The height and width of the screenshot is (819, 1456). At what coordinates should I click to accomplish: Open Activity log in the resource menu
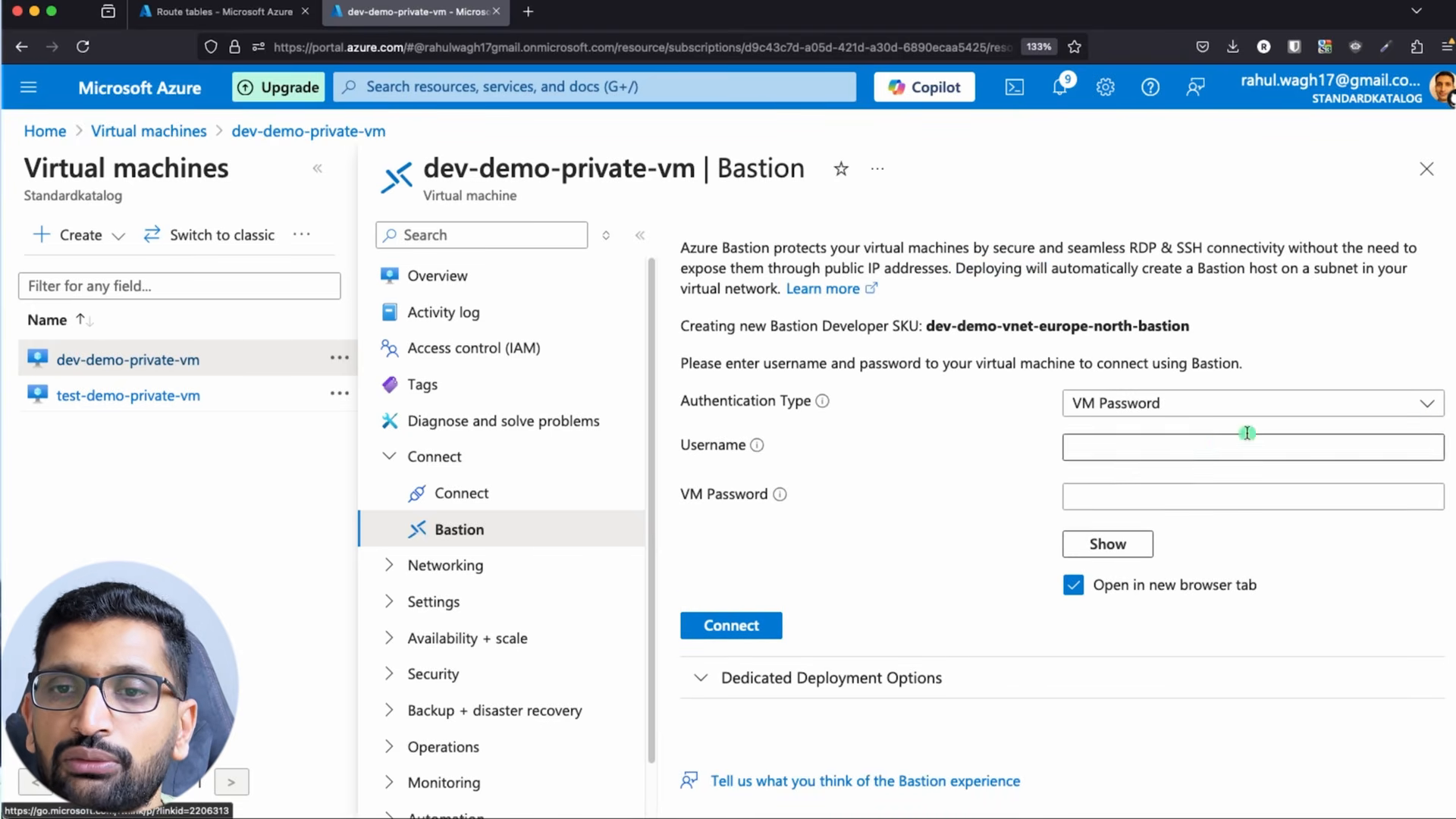(x=443, y=312)
